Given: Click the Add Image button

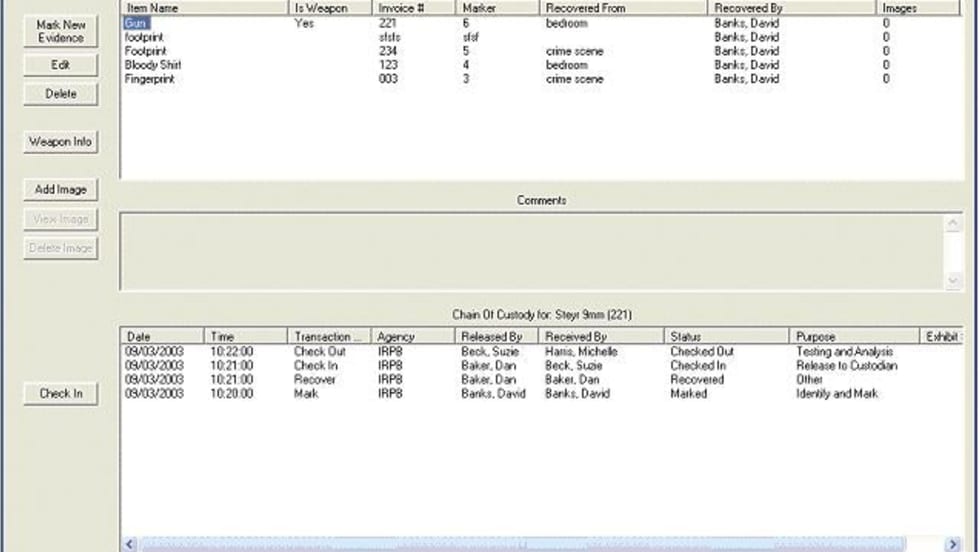Looking at the screenshot, I should (x=60, y=189).
